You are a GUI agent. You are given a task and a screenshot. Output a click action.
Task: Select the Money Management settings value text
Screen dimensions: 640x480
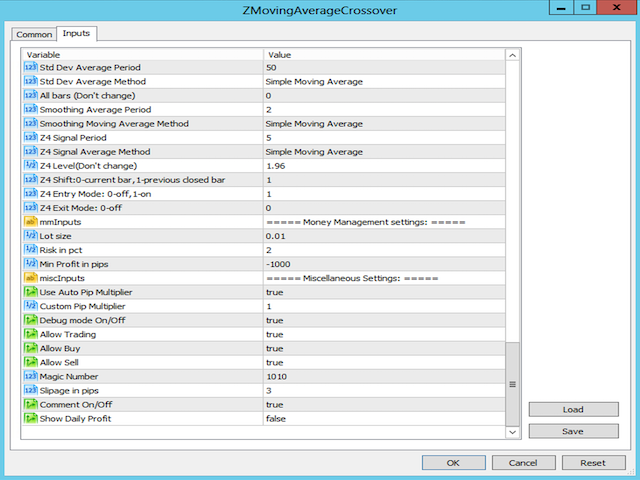(x=366, y=222)
